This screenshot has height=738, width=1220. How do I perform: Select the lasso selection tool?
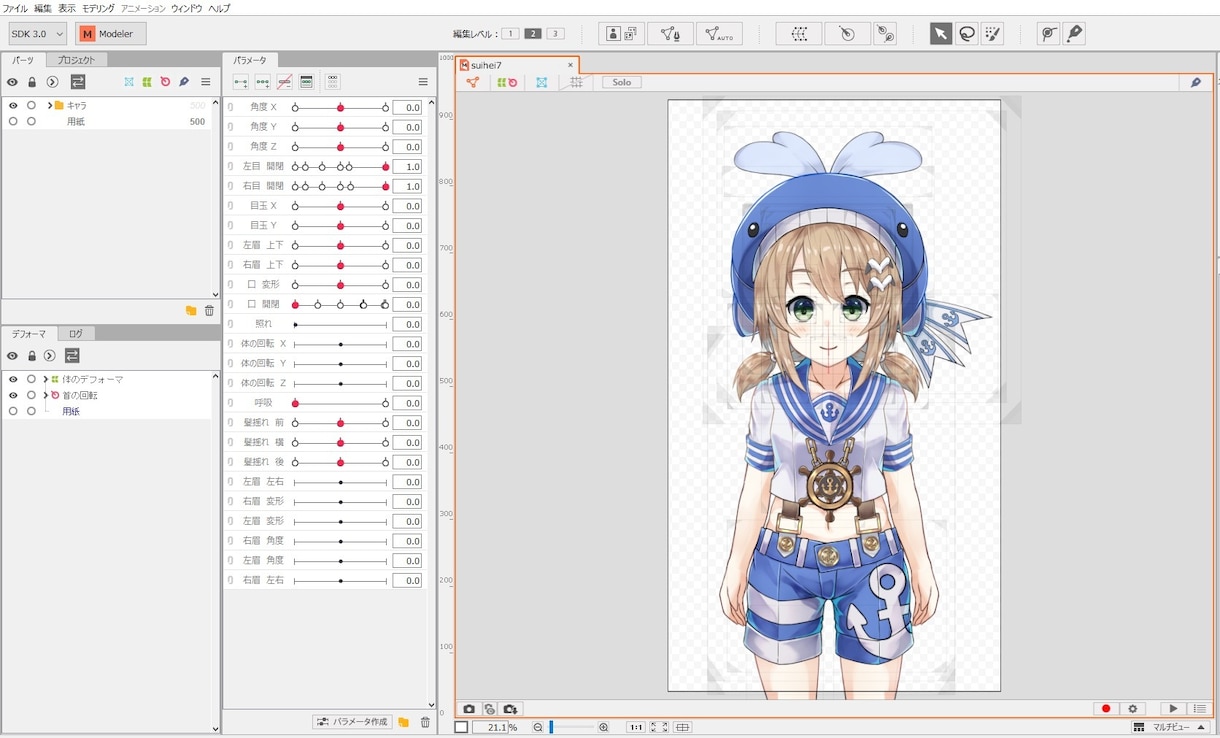[967, 33]
